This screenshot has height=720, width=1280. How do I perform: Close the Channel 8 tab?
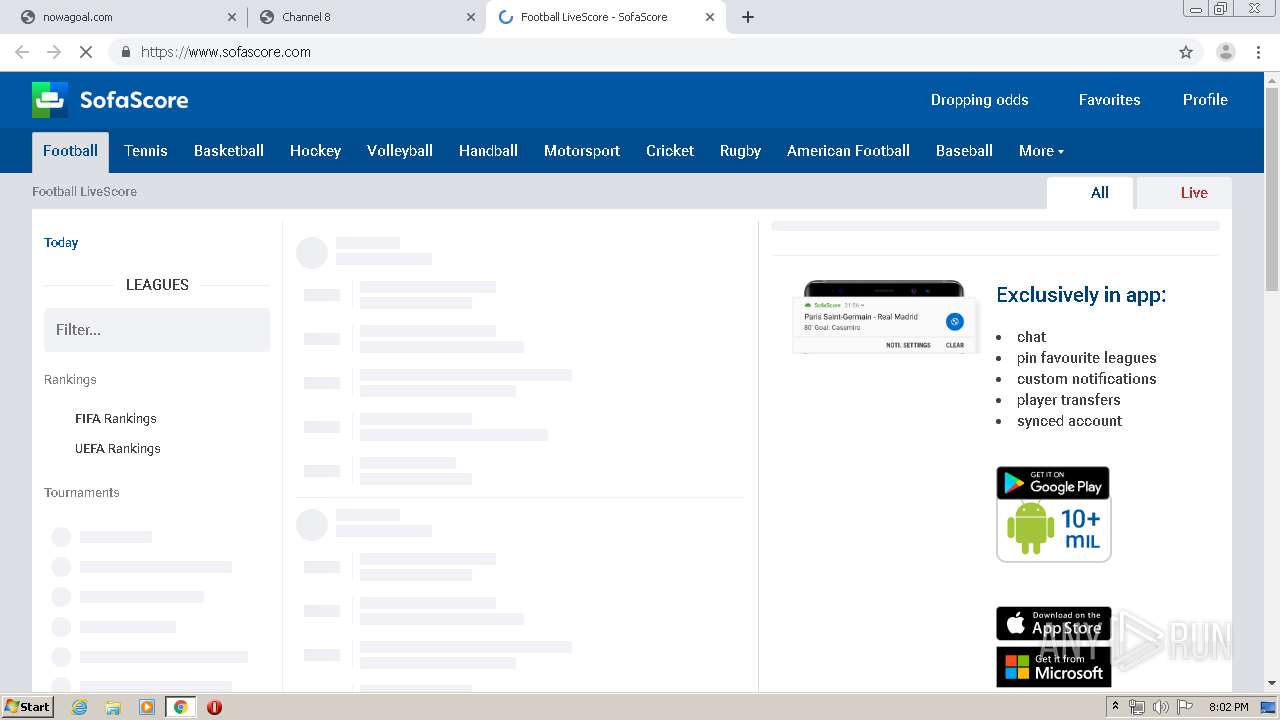click(x=471, y=17)
